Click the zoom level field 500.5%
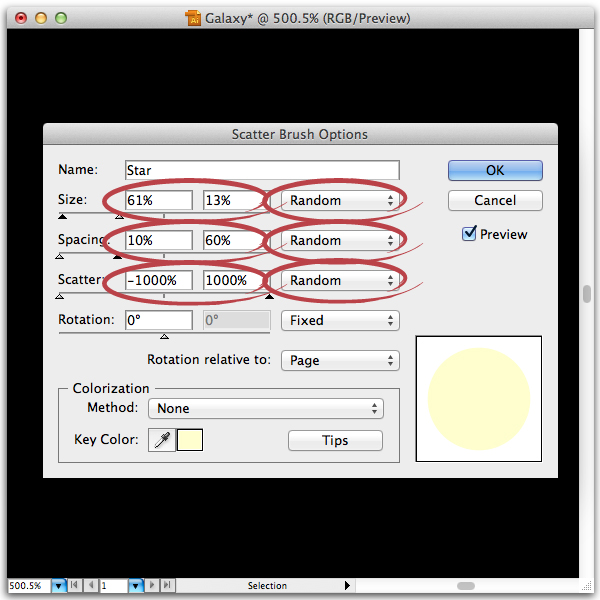Viewport: 600px width, 600px height. click(29, 585)
